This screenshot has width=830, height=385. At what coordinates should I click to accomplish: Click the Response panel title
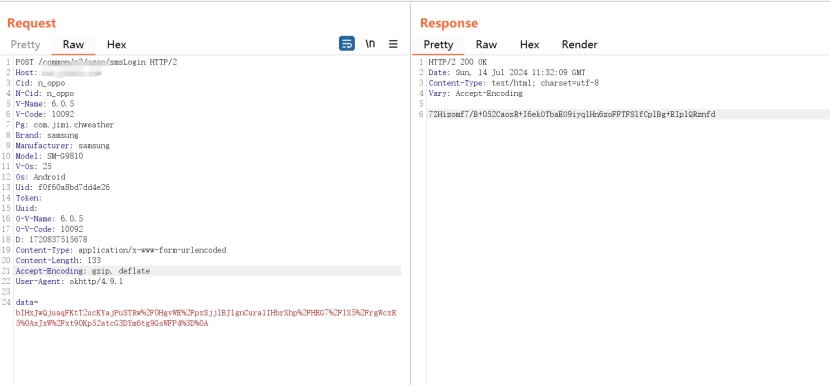tap(449, 23)
